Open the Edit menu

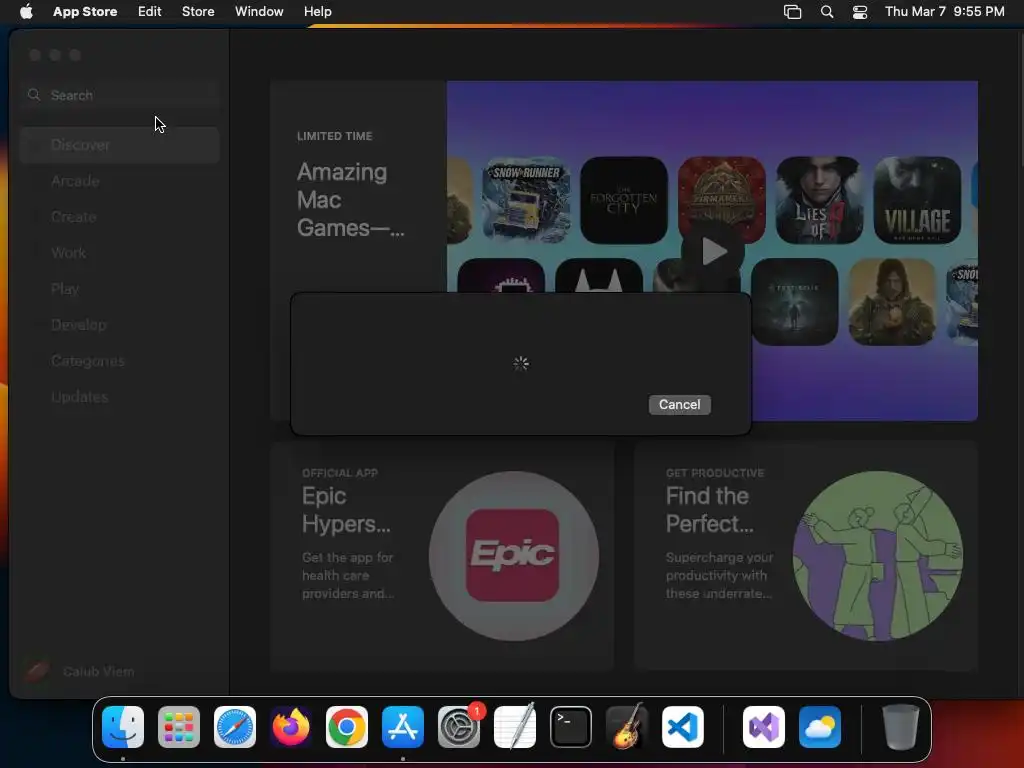(150, 11)
